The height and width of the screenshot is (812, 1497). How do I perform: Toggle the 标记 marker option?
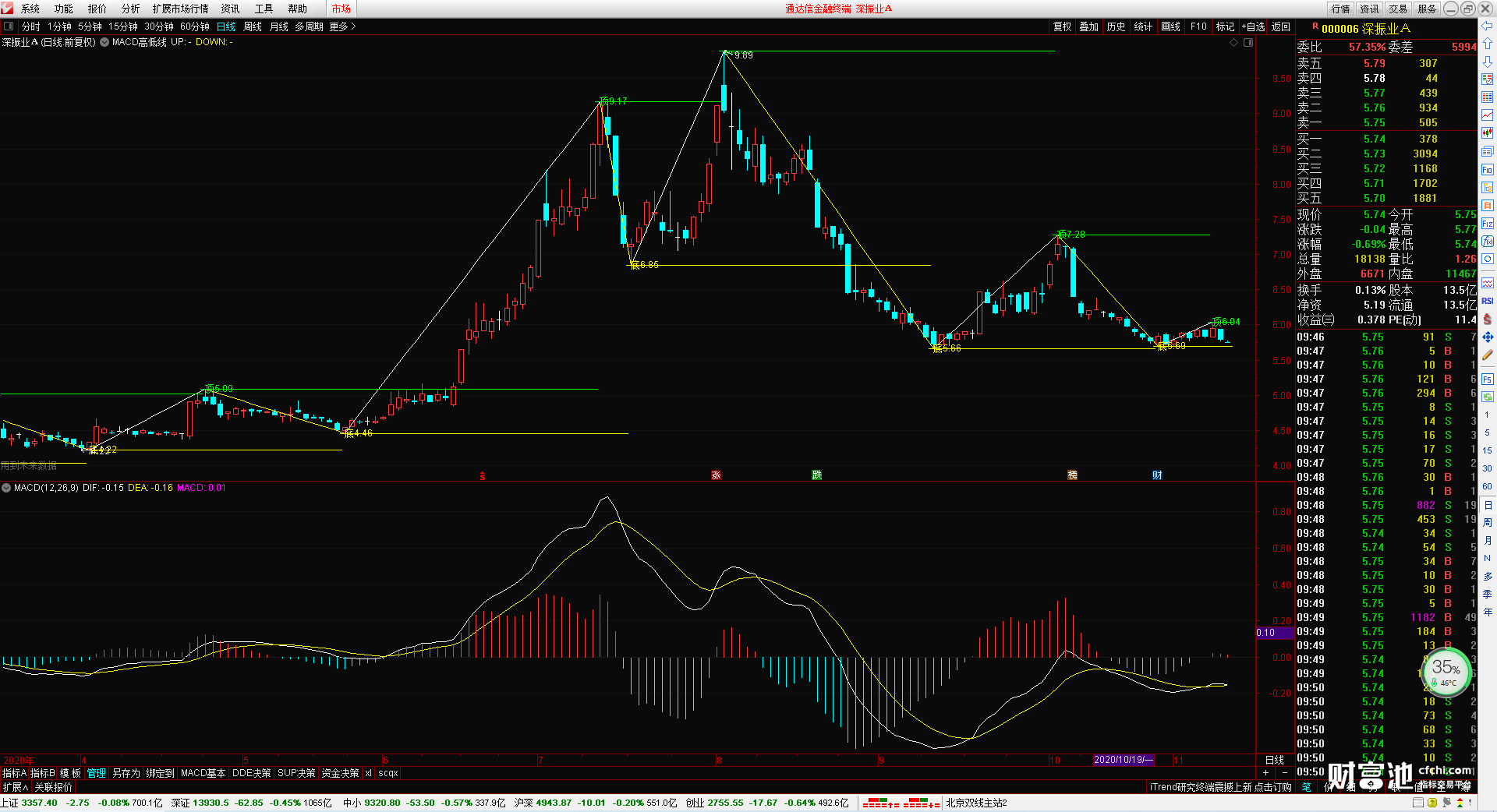1225,26
